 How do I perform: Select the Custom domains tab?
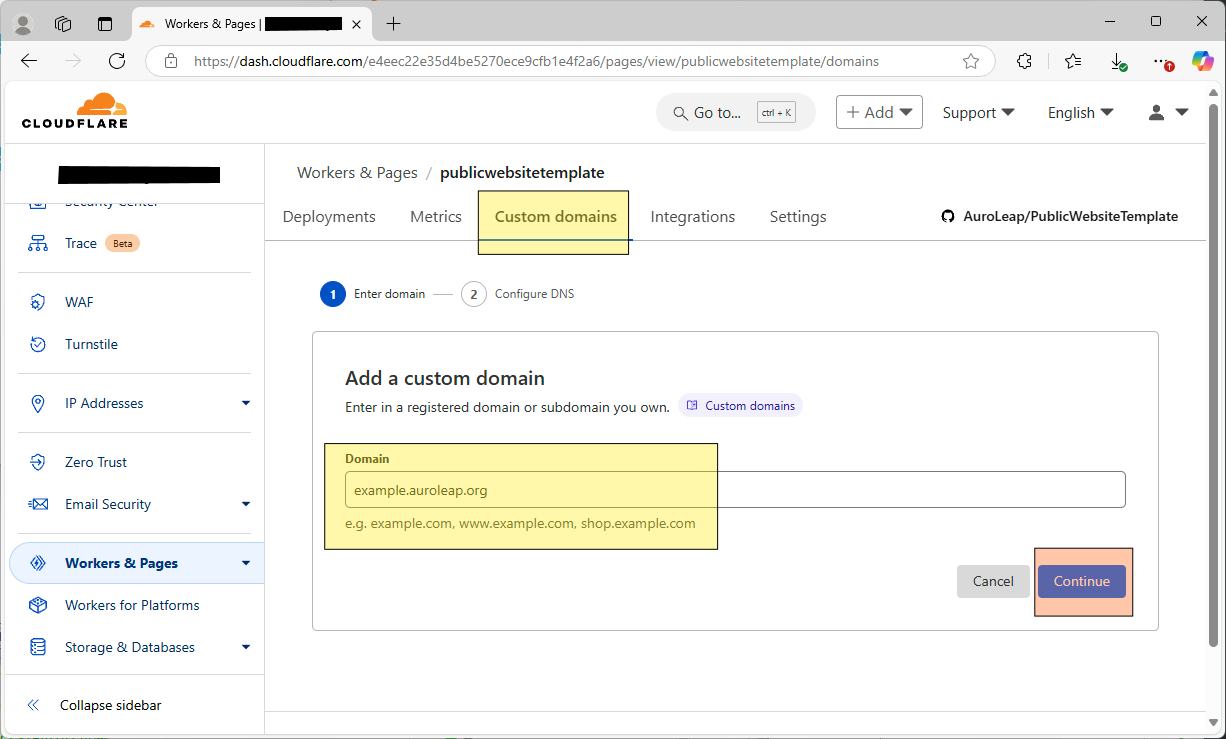pos(556,216)
